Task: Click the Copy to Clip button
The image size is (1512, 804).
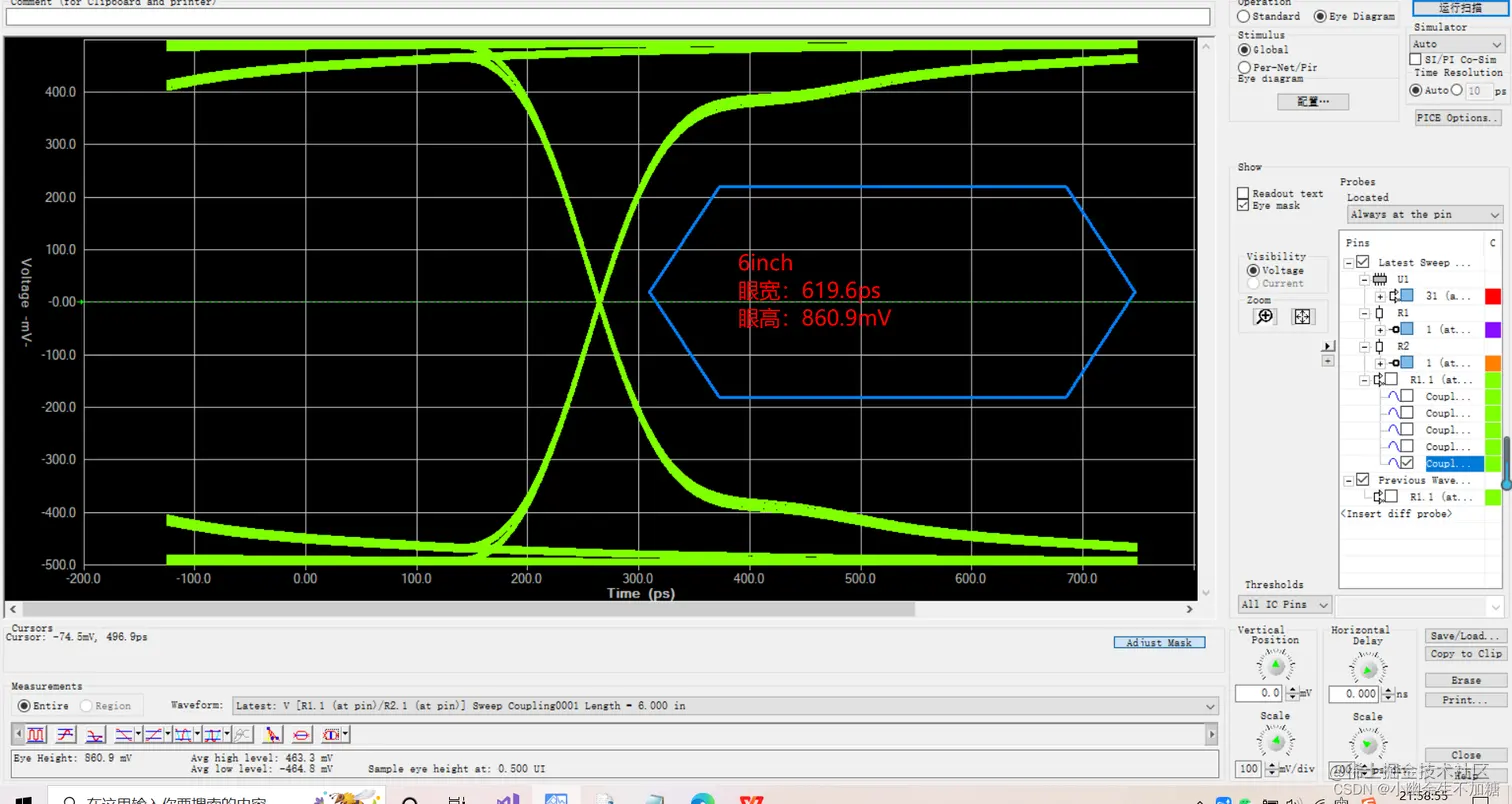Action: [x=1465, y=654]
